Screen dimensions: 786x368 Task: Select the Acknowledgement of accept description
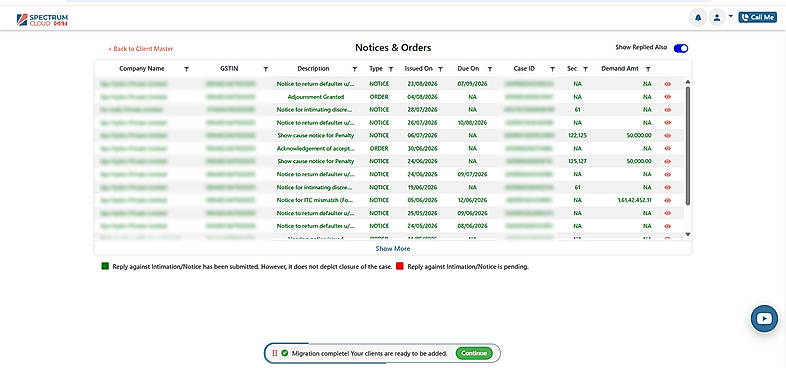coord(316,148)
